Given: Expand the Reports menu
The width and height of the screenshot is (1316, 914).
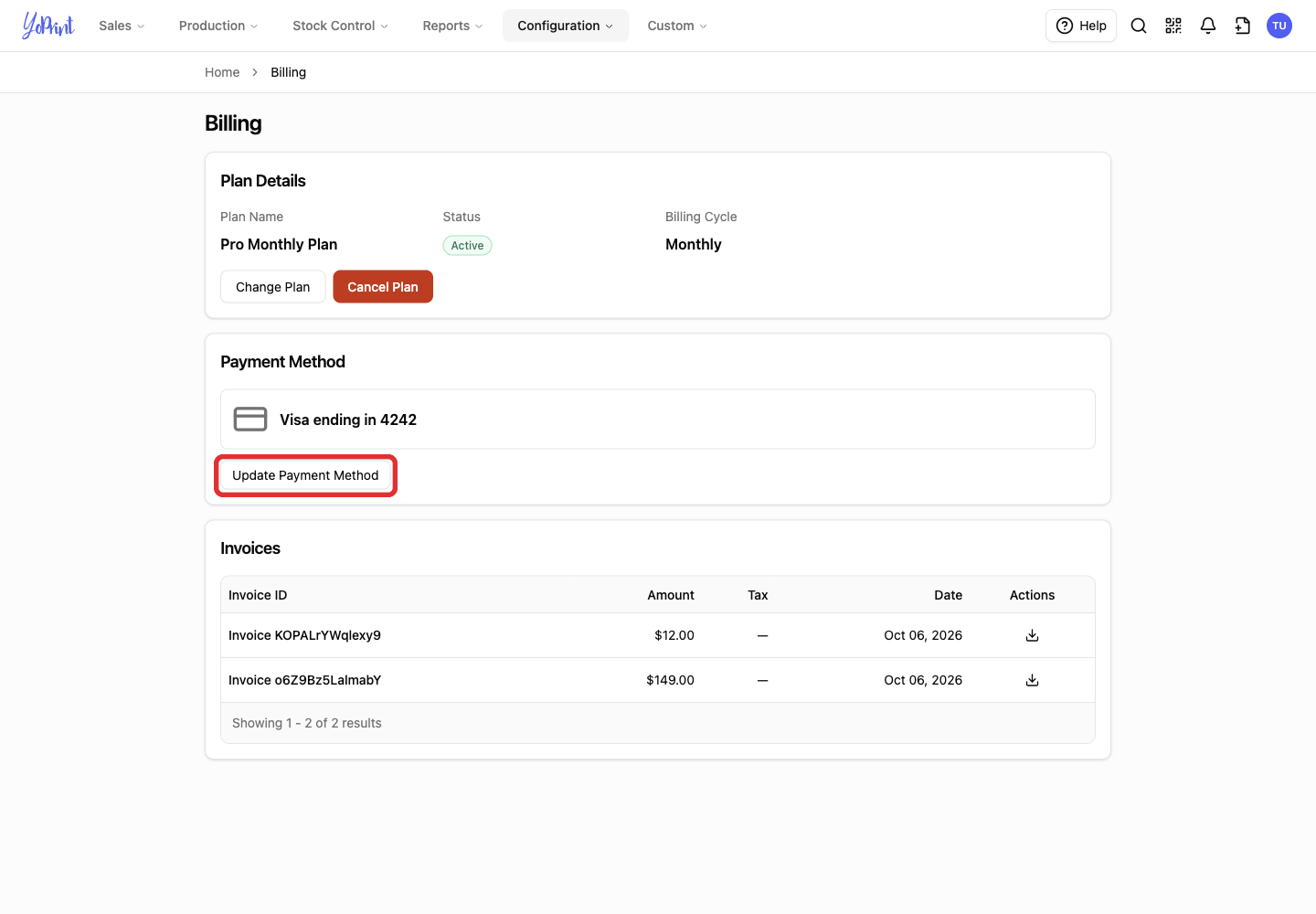Looking at the screenshot, I should 452,26.
